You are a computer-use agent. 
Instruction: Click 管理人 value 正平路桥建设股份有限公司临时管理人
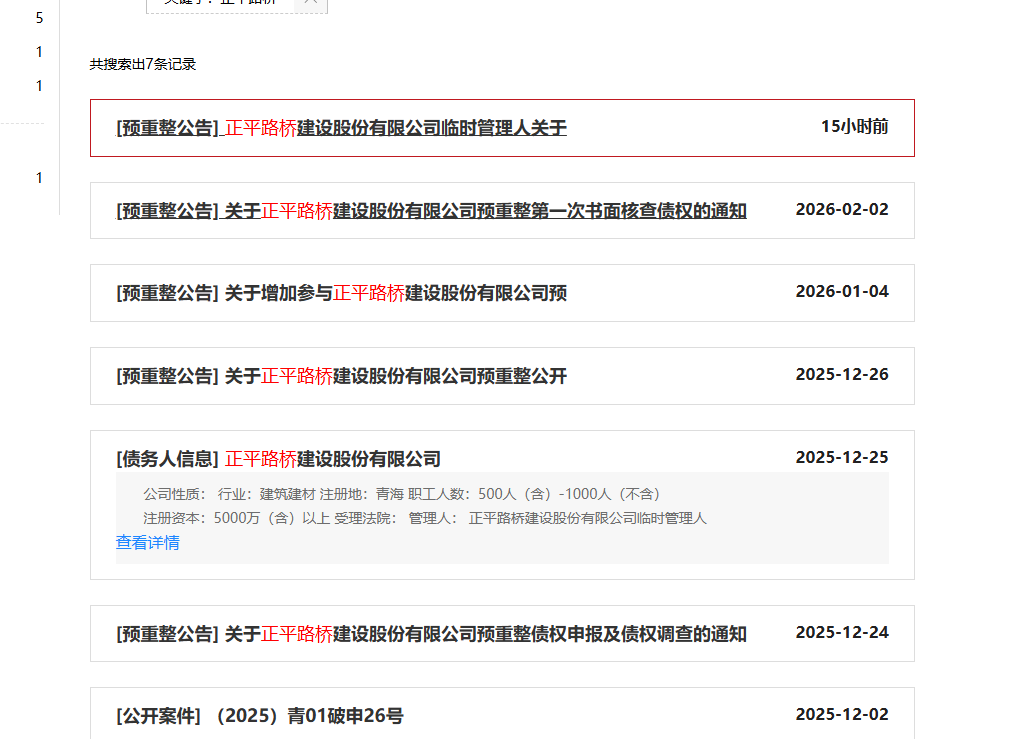click(588, 519)
